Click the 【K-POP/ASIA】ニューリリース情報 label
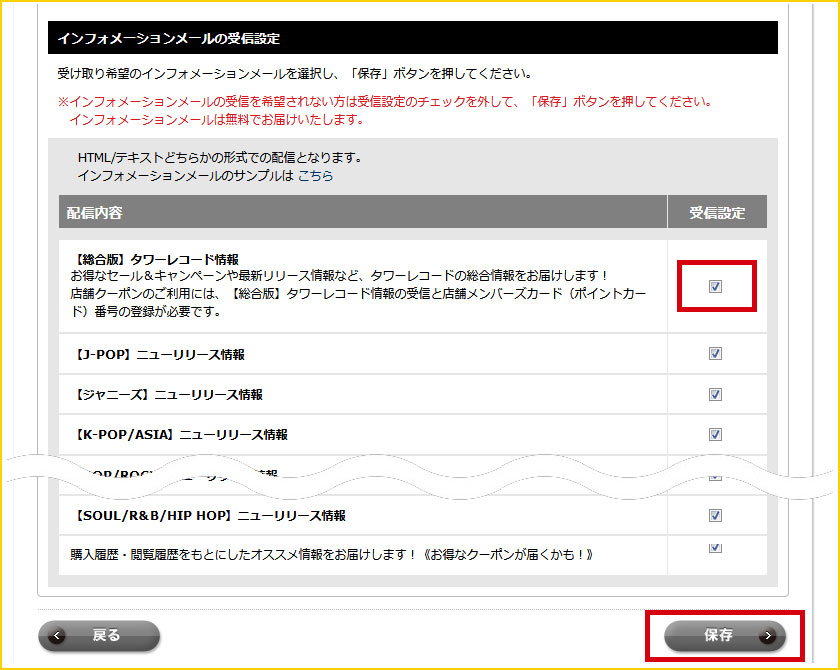This screenshot has height=670, width=840. click(179, 435)
